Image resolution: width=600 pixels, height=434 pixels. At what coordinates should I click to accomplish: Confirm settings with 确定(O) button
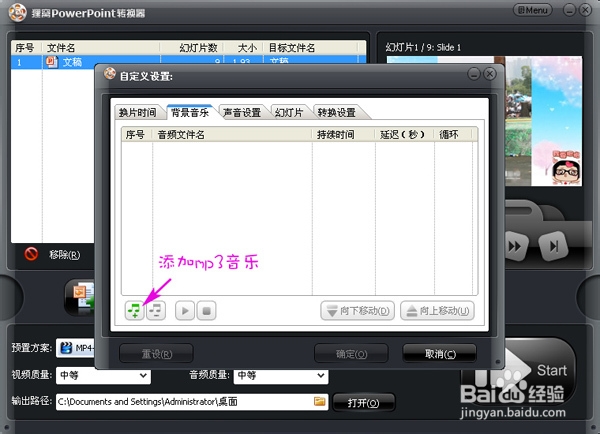[x=351, y=354]
